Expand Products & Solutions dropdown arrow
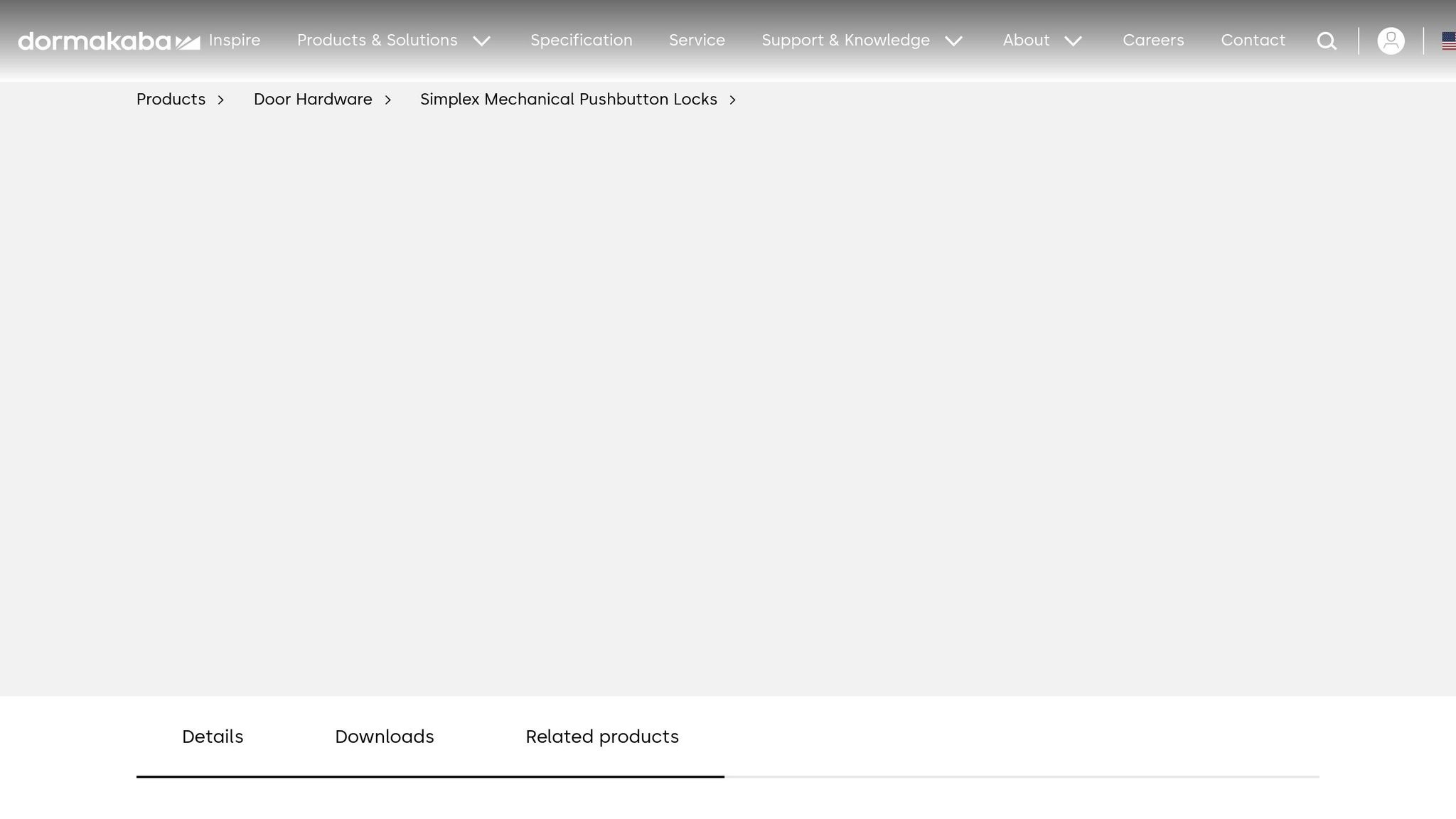 (x=482, y=41)
